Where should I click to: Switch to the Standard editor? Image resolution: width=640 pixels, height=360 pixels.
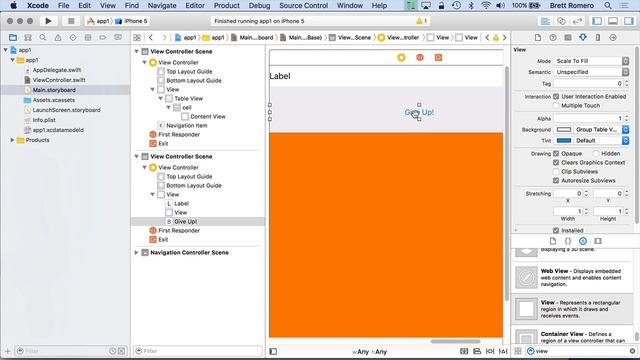(x=545, y=21)
